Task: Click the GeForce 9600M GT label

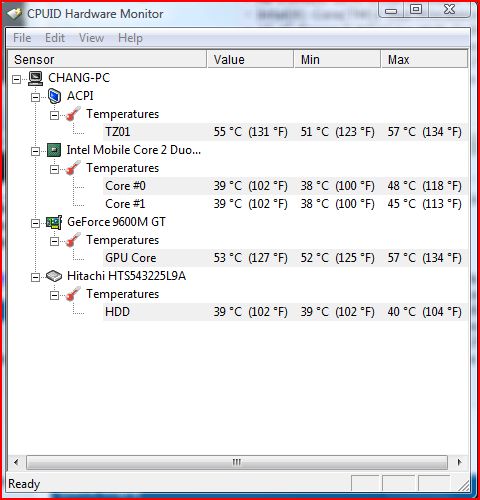Action: 116,222
